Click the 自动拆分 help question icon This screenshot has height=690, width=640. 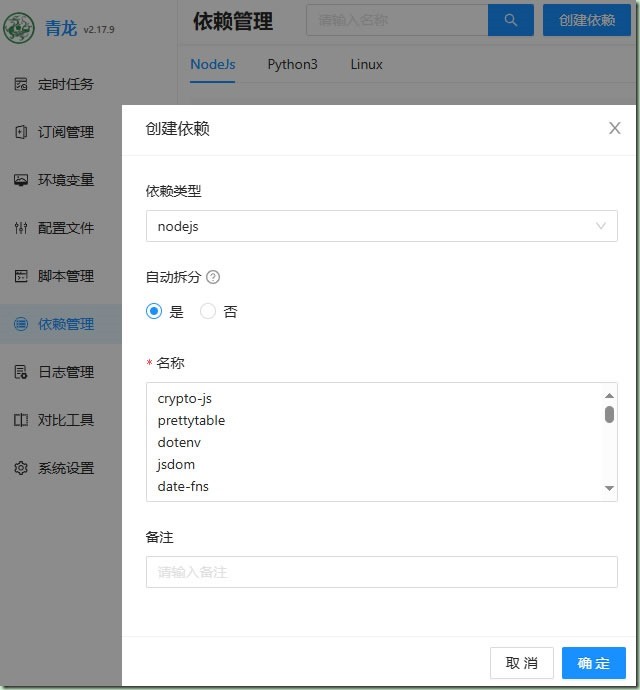tap(213, 277)
